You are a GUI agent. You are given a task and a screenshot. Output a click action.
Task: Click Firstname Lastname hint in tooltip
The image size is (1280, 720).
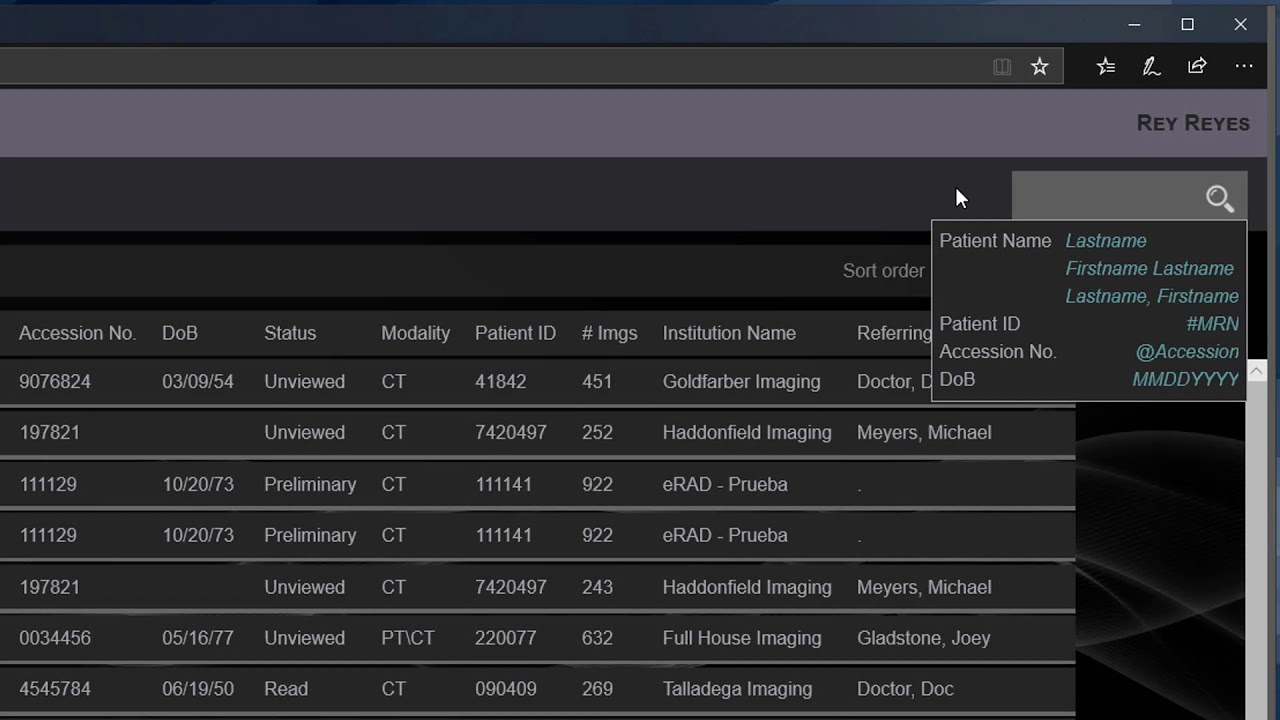(x=1149, y=269)
